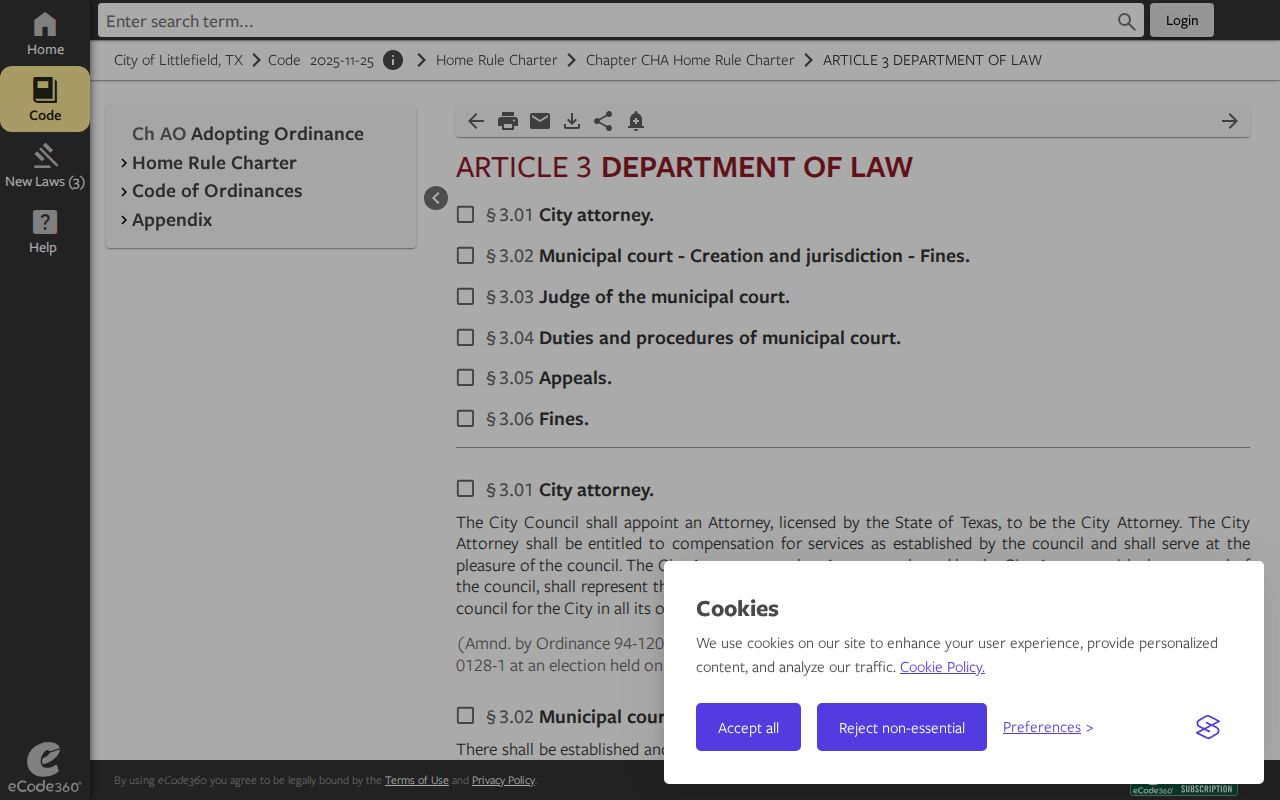
Task: Expand Appendix tree node
Action: (124, 220)
